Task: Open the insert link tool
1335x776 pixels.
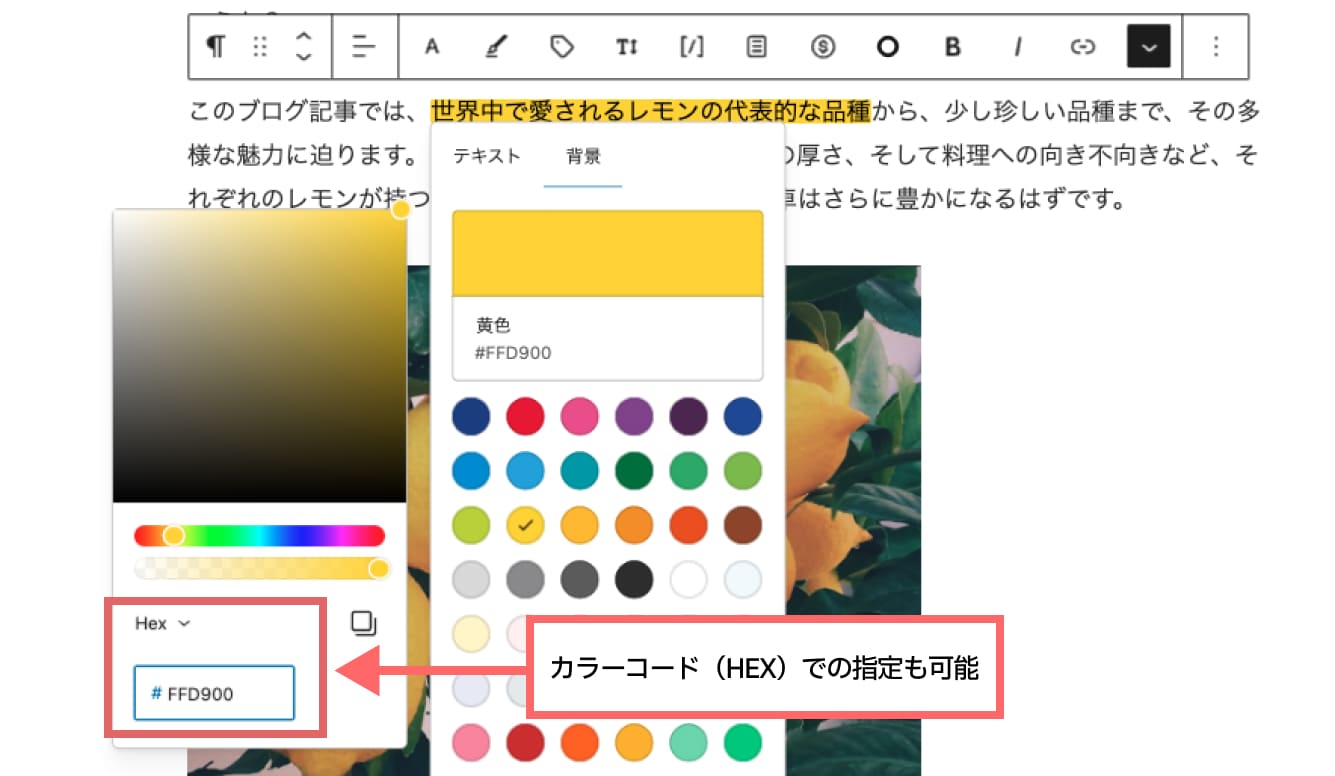Action: click(x=1082, y=47)
